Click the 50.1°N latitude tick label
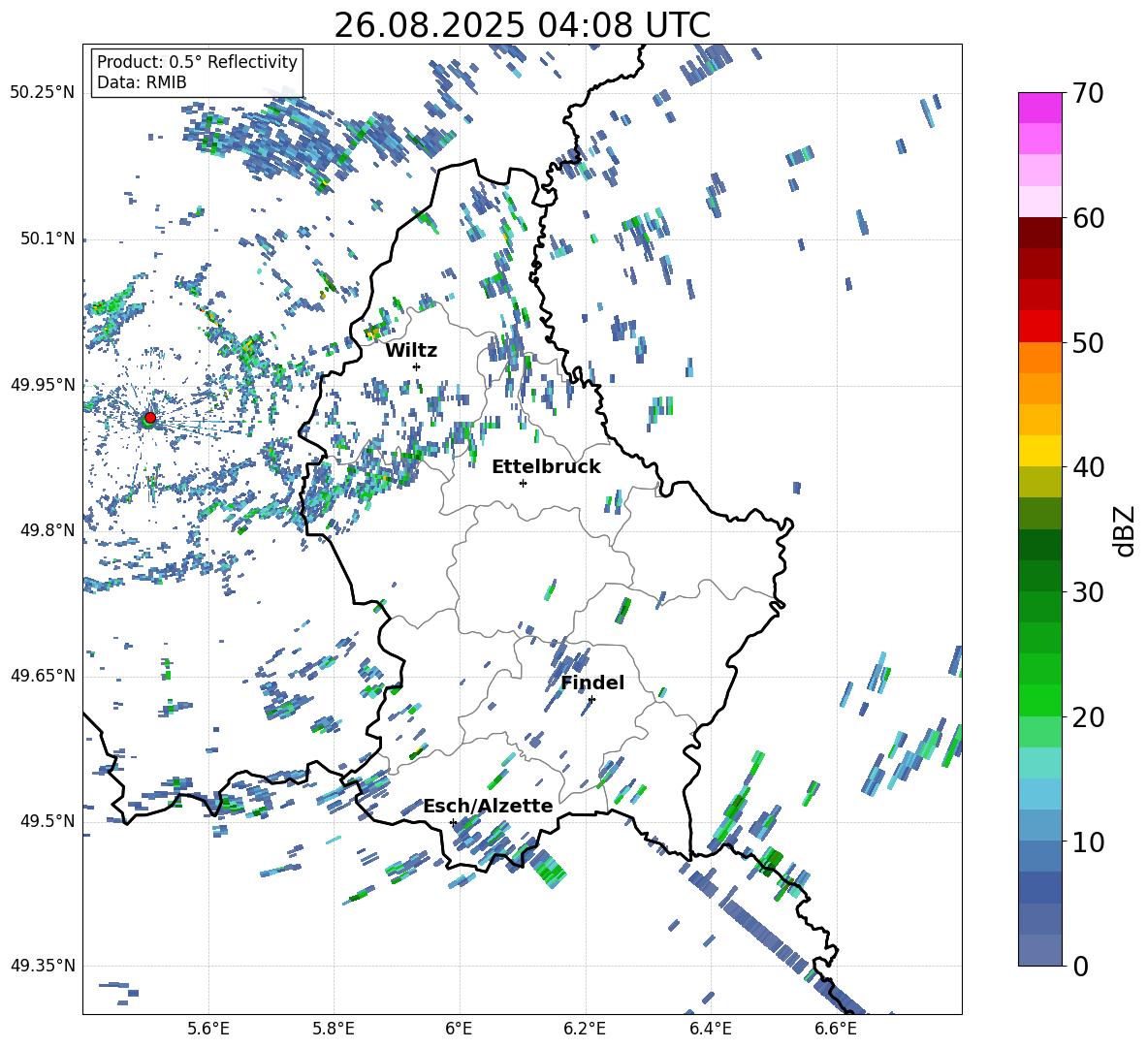 [47, 239]
